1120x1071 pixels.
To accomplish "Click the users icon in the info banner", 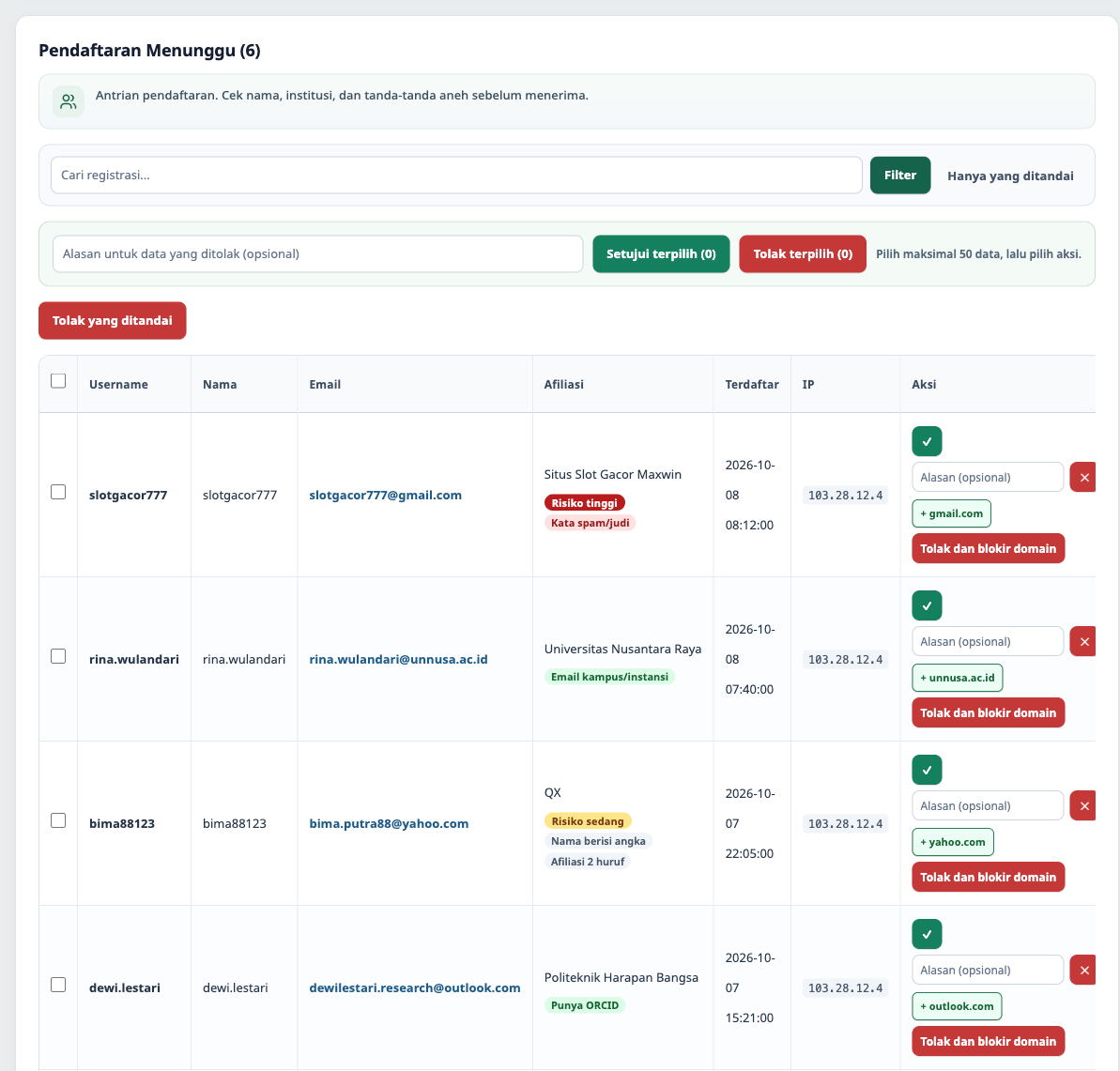I will pos(69,101).
